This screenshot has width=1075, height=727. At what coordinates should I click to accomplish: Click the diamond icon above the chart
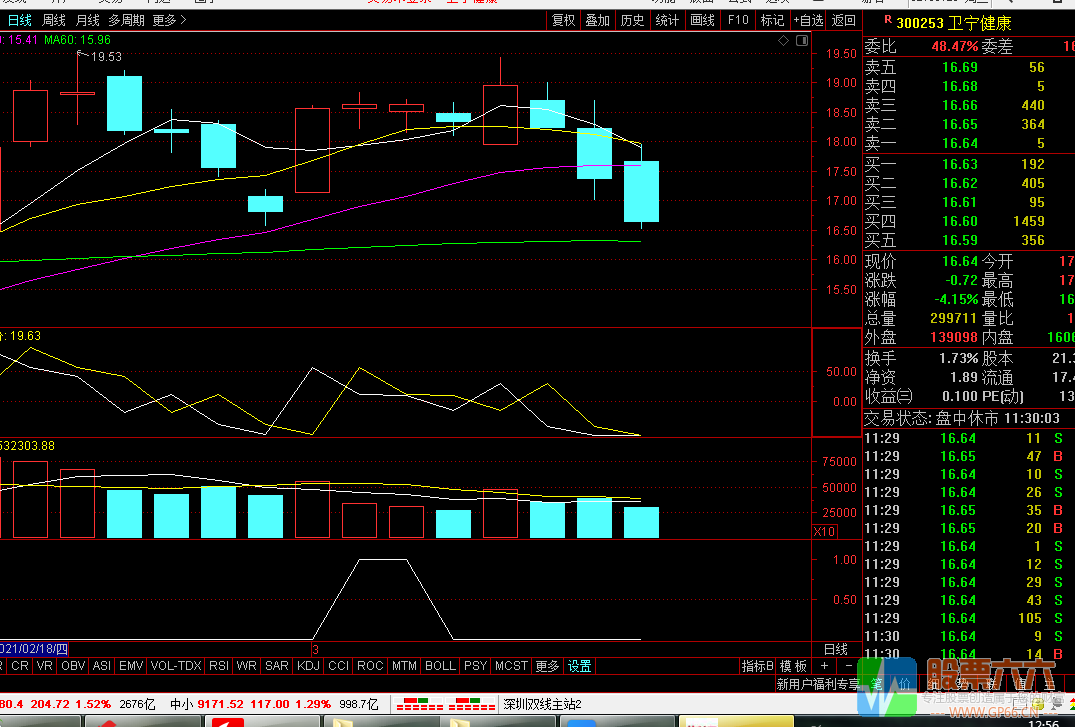pos(783,41)
